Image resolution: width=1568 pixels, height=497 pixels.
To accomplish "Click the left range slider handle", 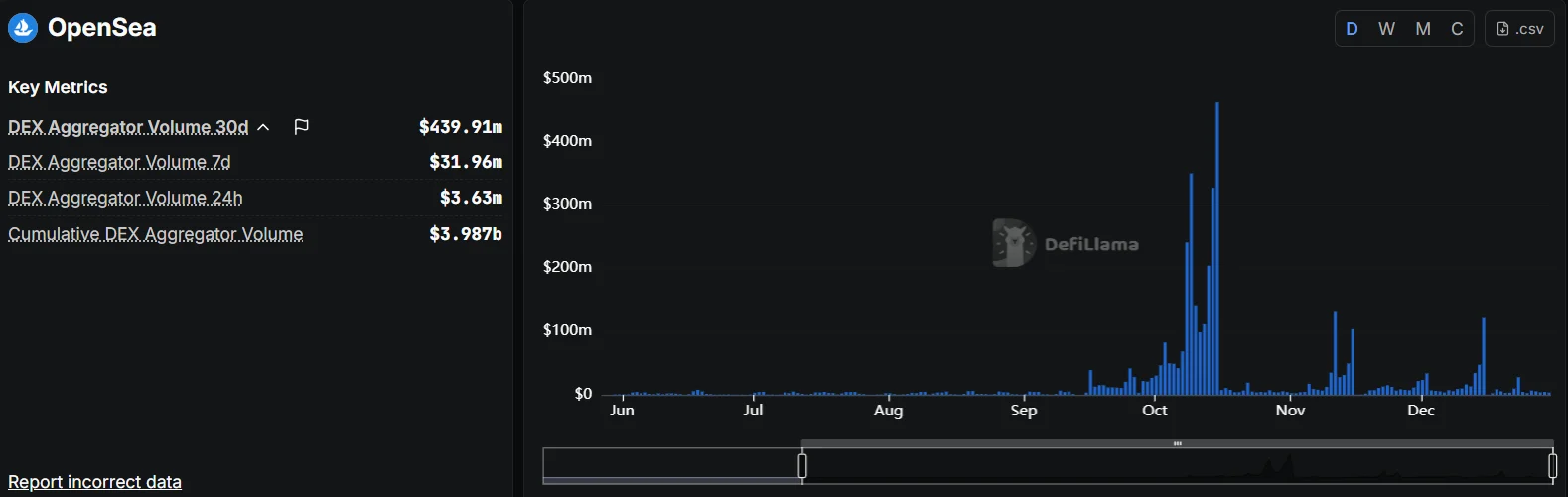I will 802,465.
